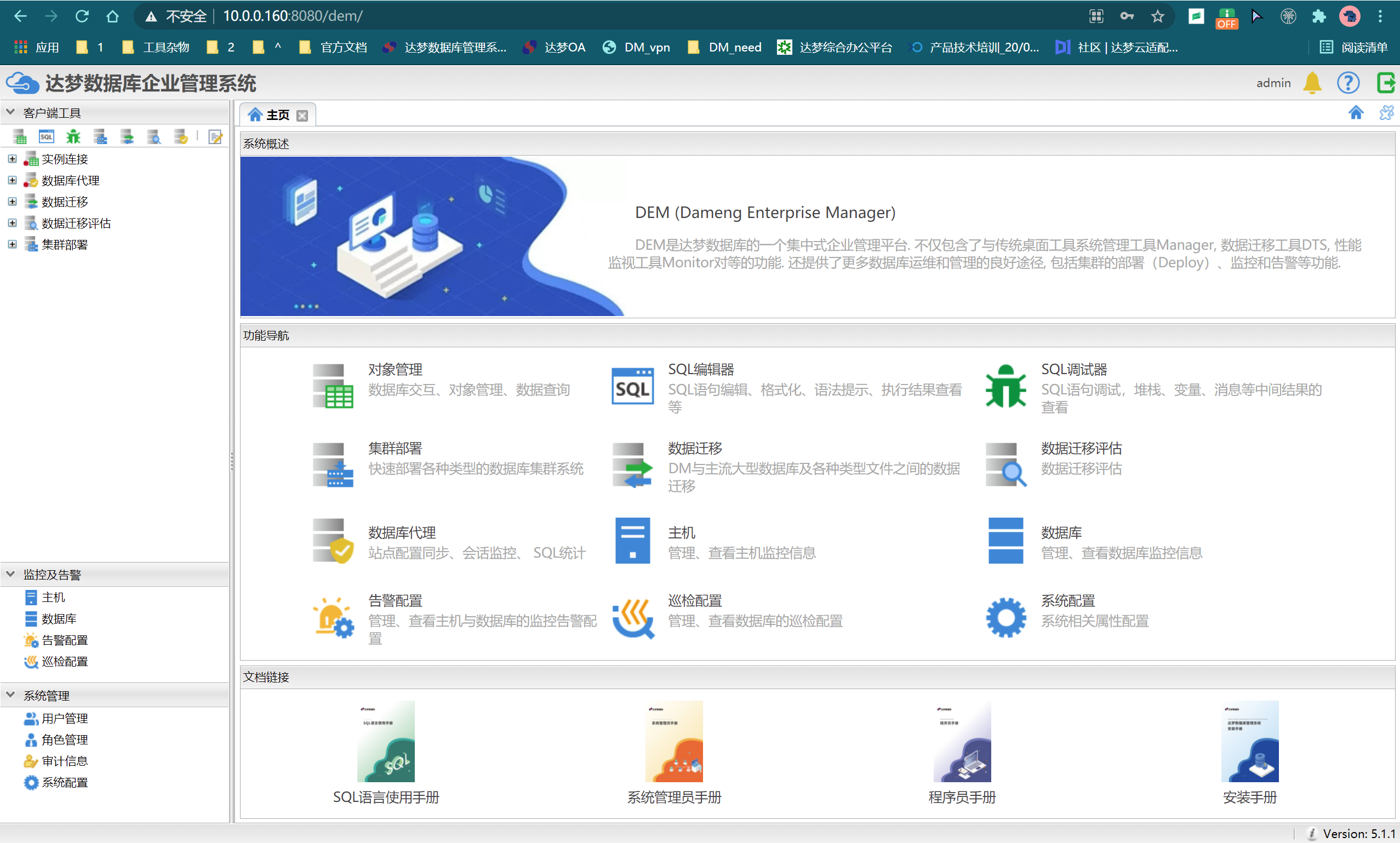1400x843 pixels.
Task: Click the database agent shield icon
Action: tap(180, 136)
